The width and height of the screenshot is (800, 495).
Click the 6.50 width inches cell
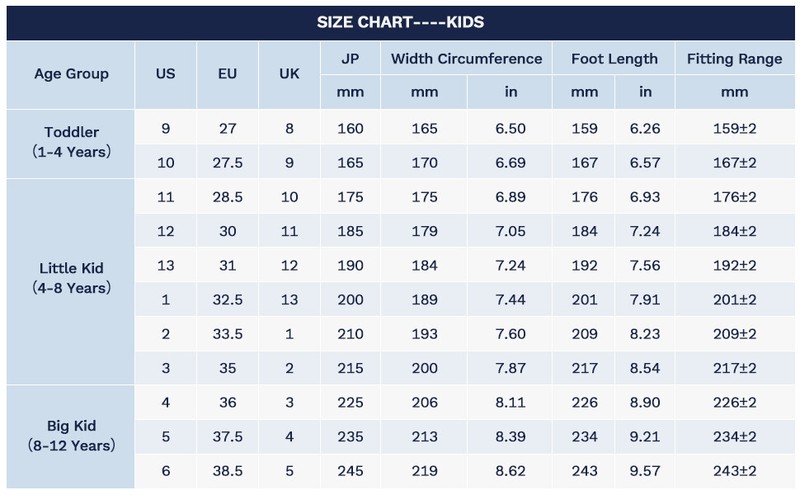510,127
